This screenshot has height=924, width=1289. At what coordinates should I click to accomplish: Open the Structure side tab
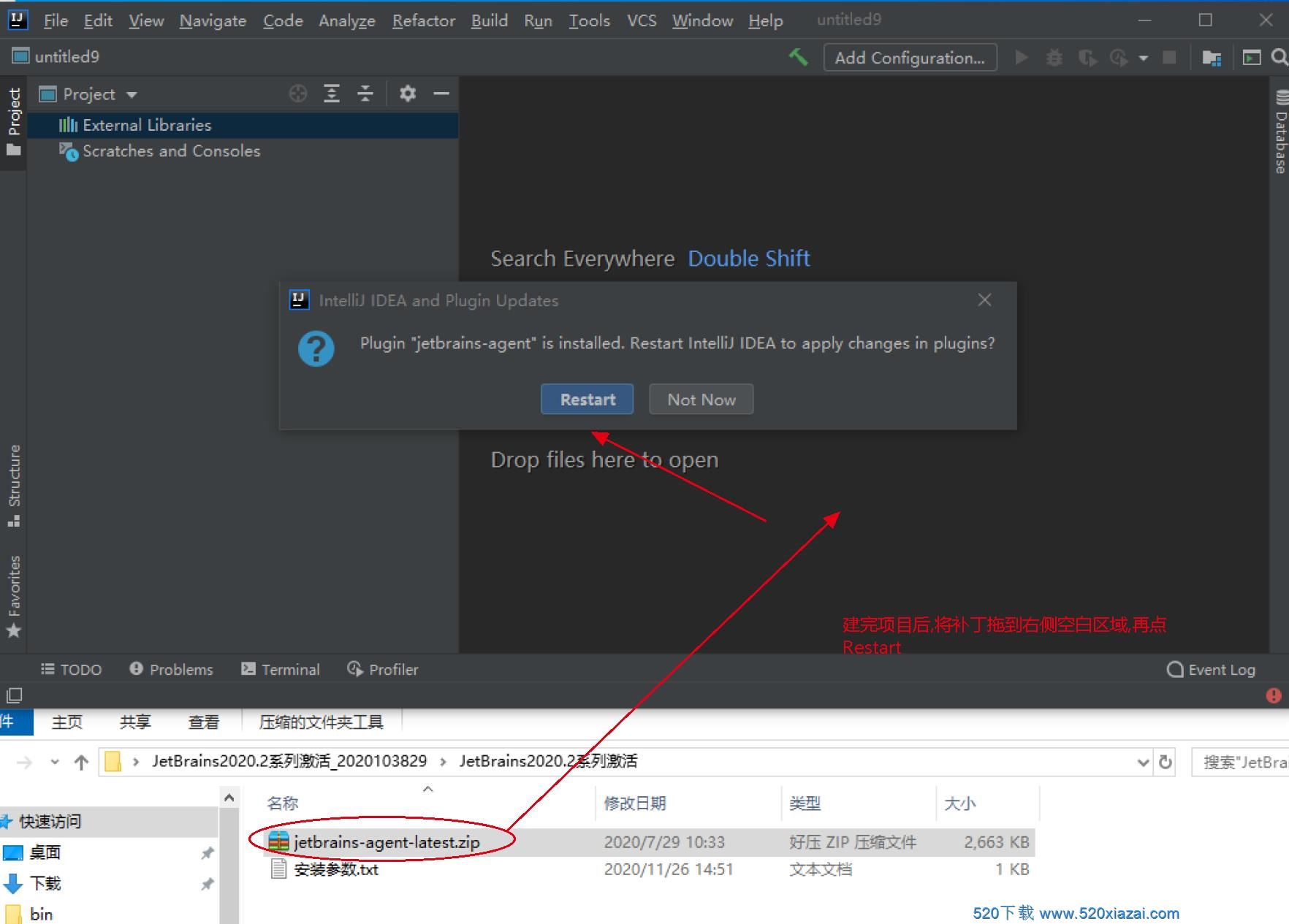pyautogui.click(x=14, y=485)
